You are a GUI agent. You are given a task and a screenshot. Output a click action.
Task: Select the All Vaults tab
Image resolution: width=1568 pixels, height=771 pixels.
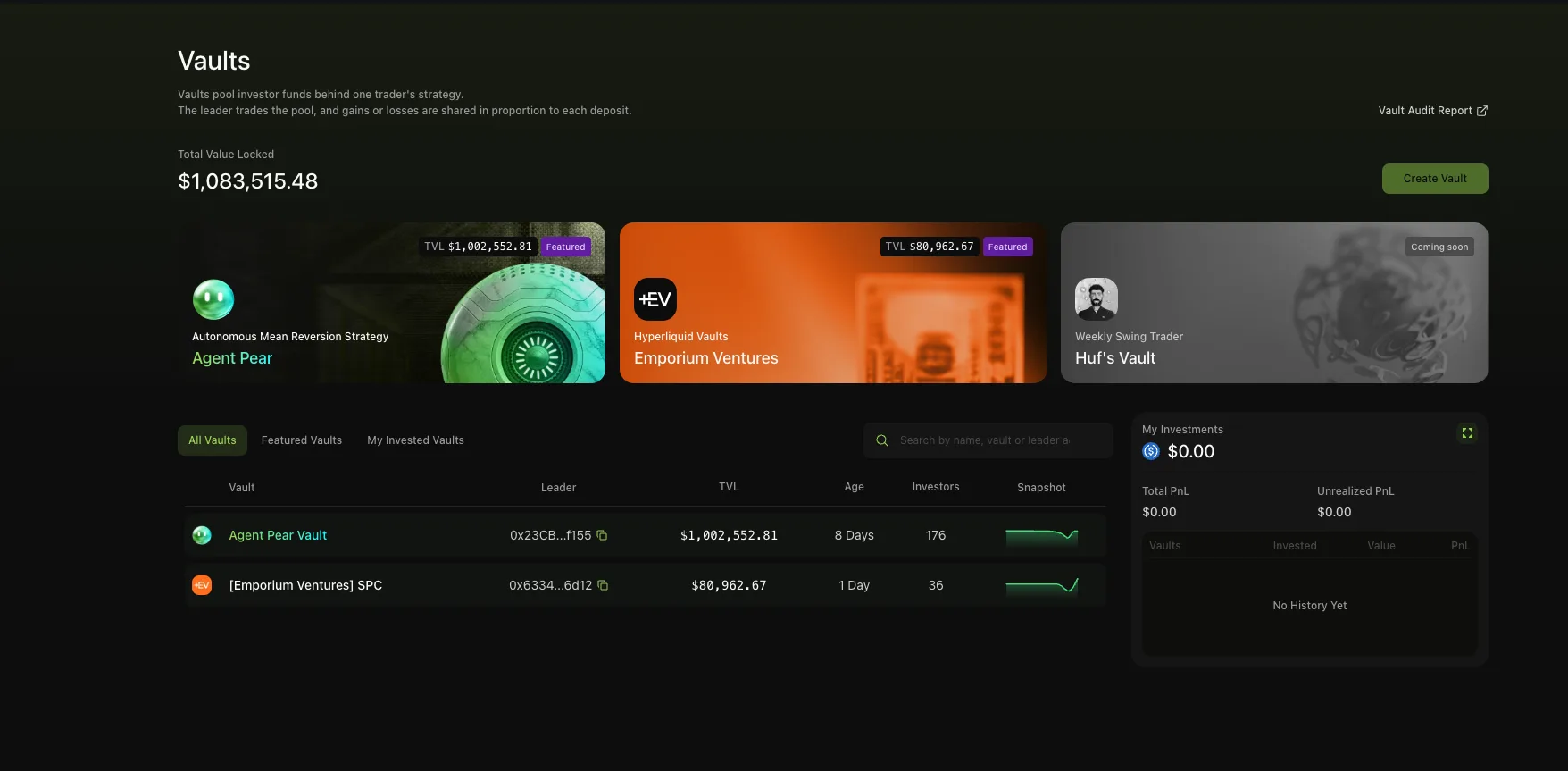pos(213,440)
